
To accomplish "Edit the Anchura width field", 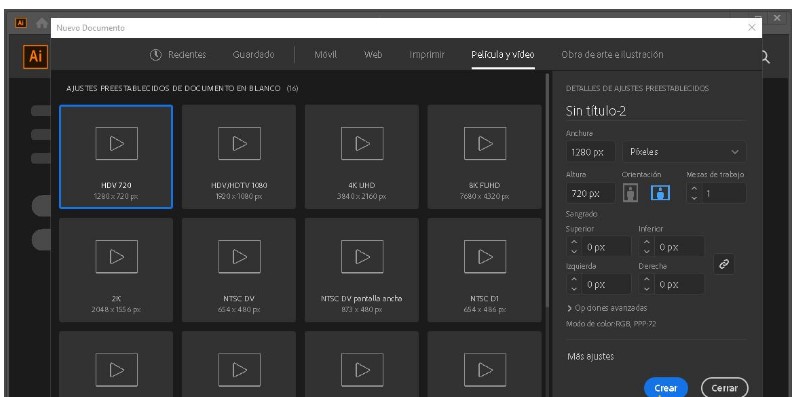I will point(590,152).
